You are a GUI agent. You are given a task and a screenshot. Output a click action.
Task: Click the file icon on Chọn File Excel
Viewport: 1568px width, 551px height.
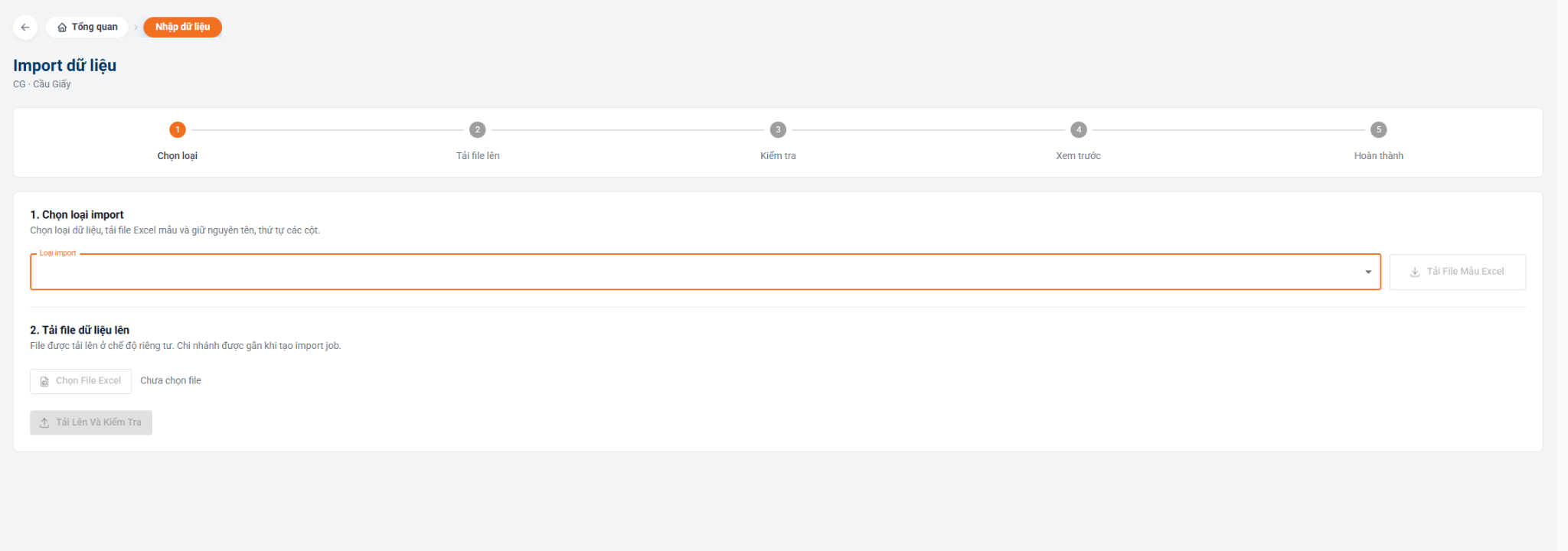tap(44, 381)
